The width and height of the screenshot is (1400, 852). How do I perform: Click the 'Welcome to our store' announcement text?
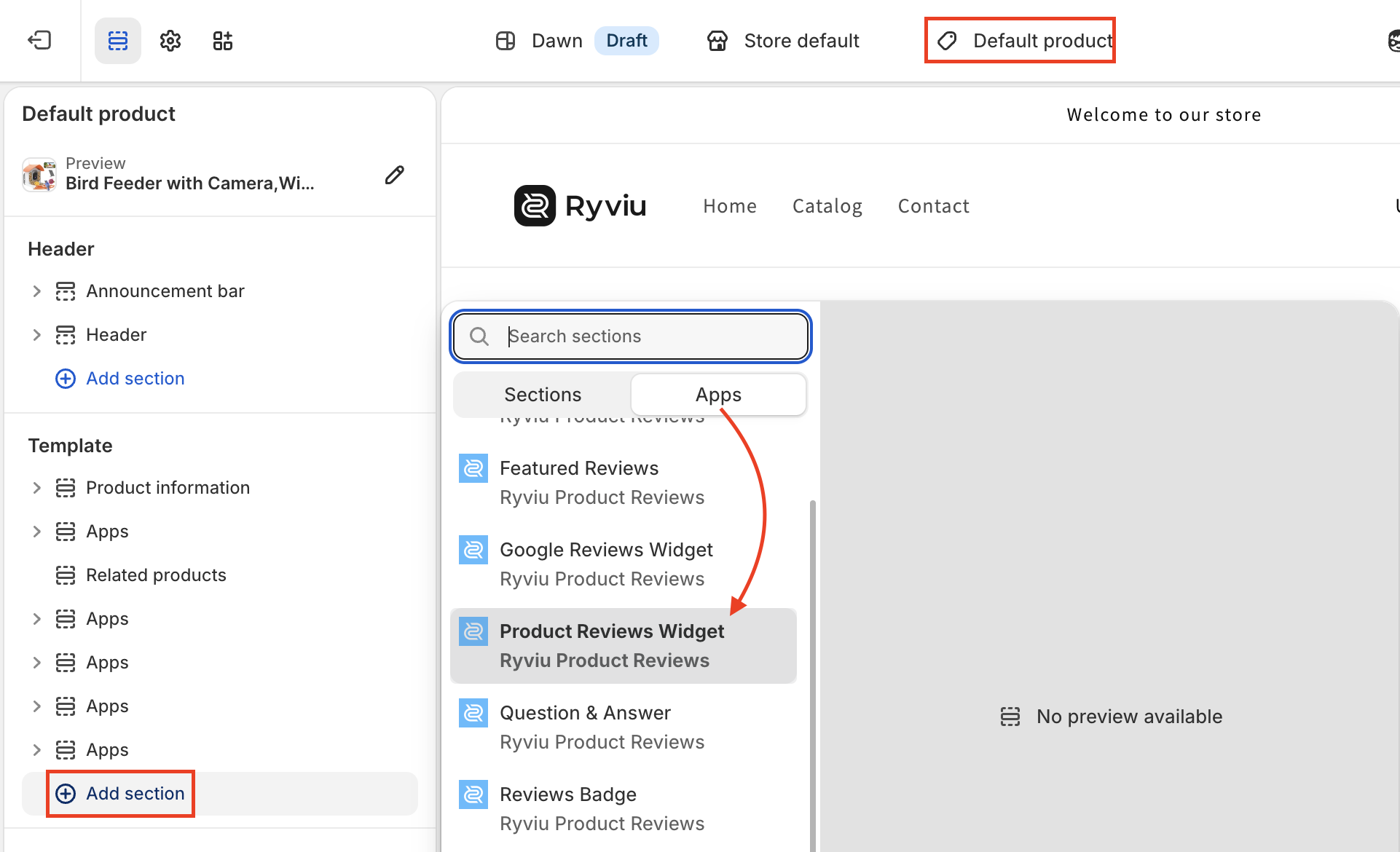(1164, 115)
